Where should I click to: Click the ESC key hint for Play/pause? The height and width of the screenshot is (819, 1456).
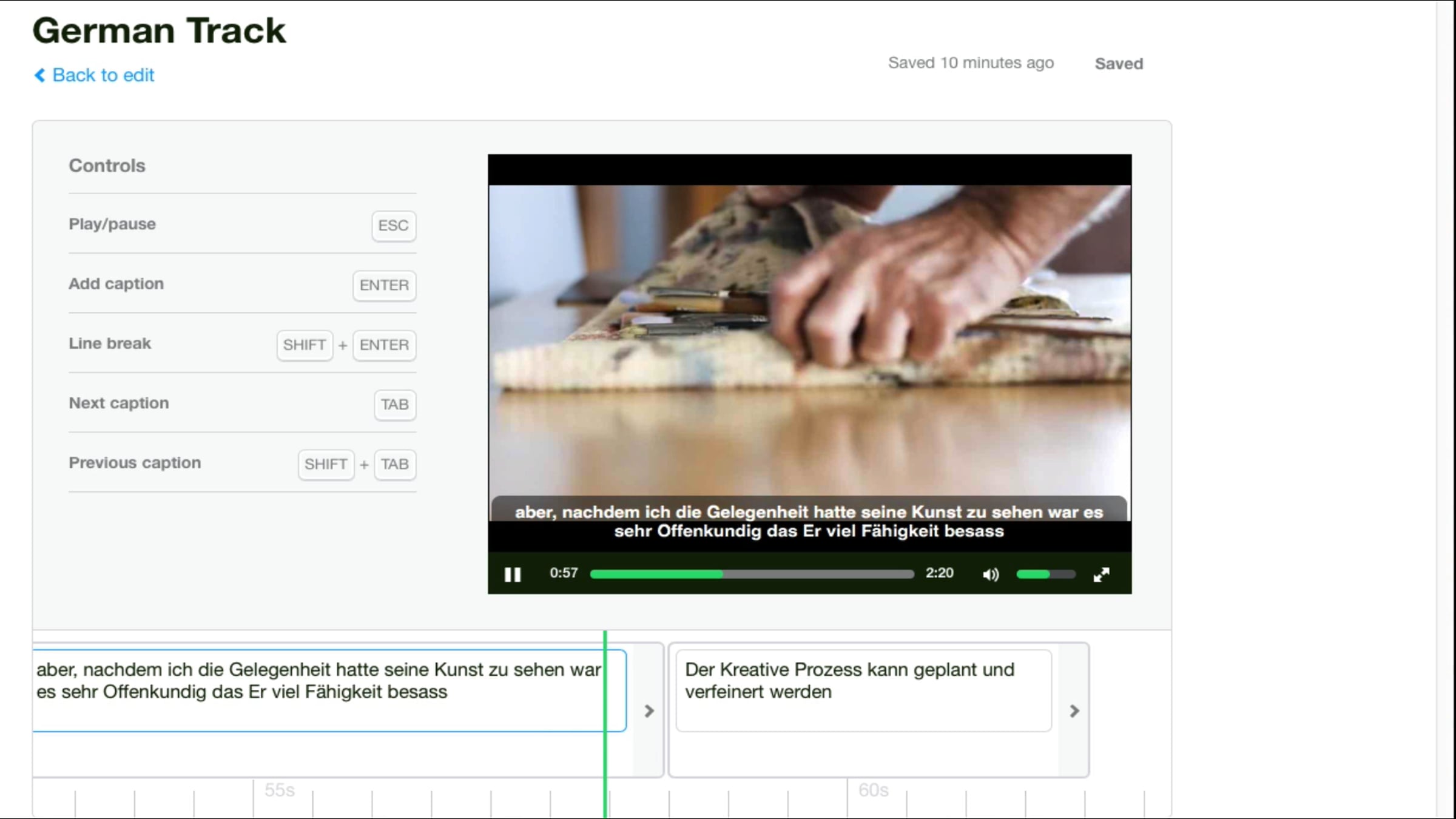[x=393, y=226]
